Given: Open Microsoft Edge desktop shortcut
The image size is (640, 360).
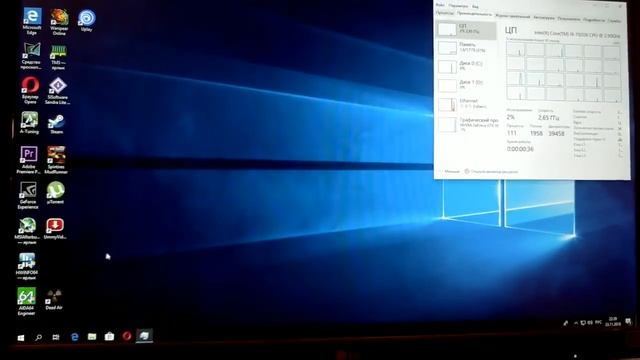Looking at the screenshot, I should 32,21.
